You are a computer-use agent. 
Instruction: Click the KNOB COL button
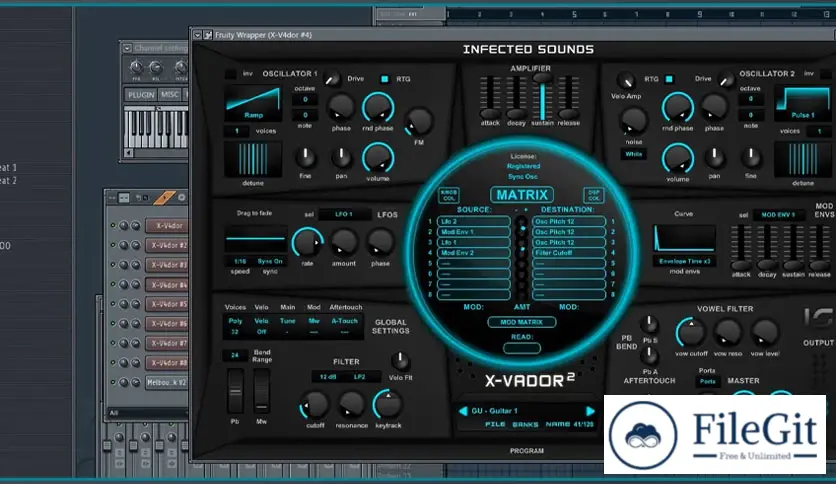pos(449,195)
